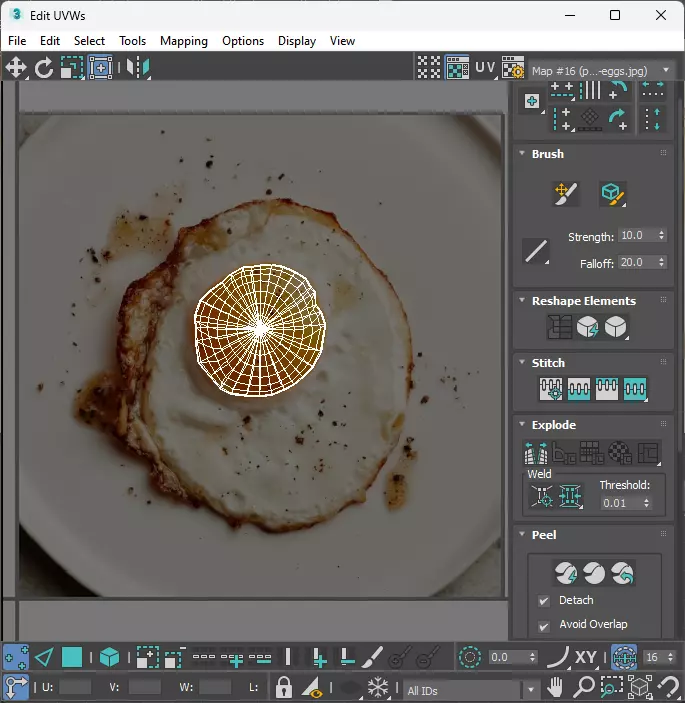This screenshot has width=685, height=703.
Task: Collapse the Brush rollout
Action: pyautogui.click(x=522, y=153)
